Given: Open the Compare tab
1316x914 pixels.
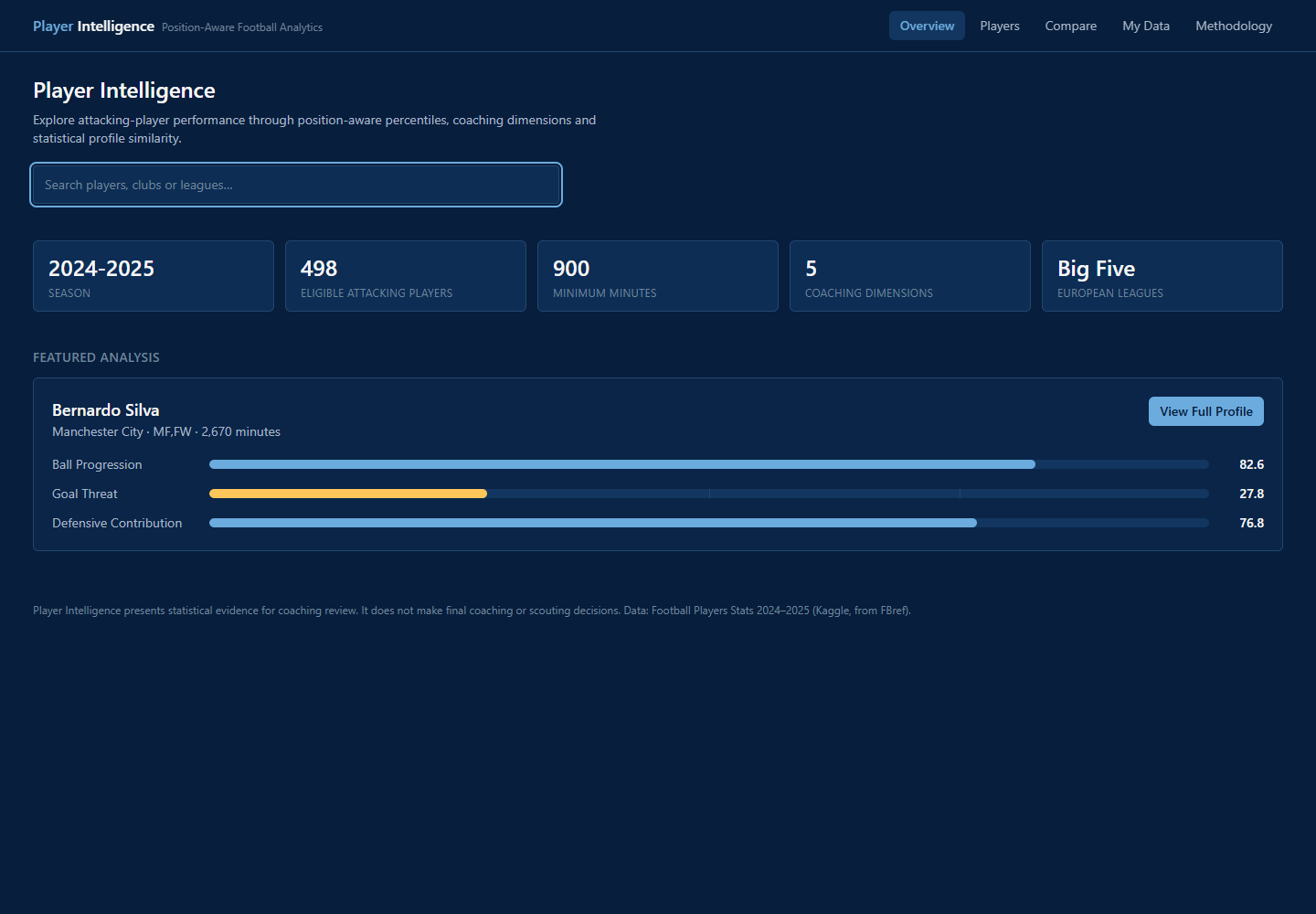Looking at the screenshot, I should click(1071, 26).
